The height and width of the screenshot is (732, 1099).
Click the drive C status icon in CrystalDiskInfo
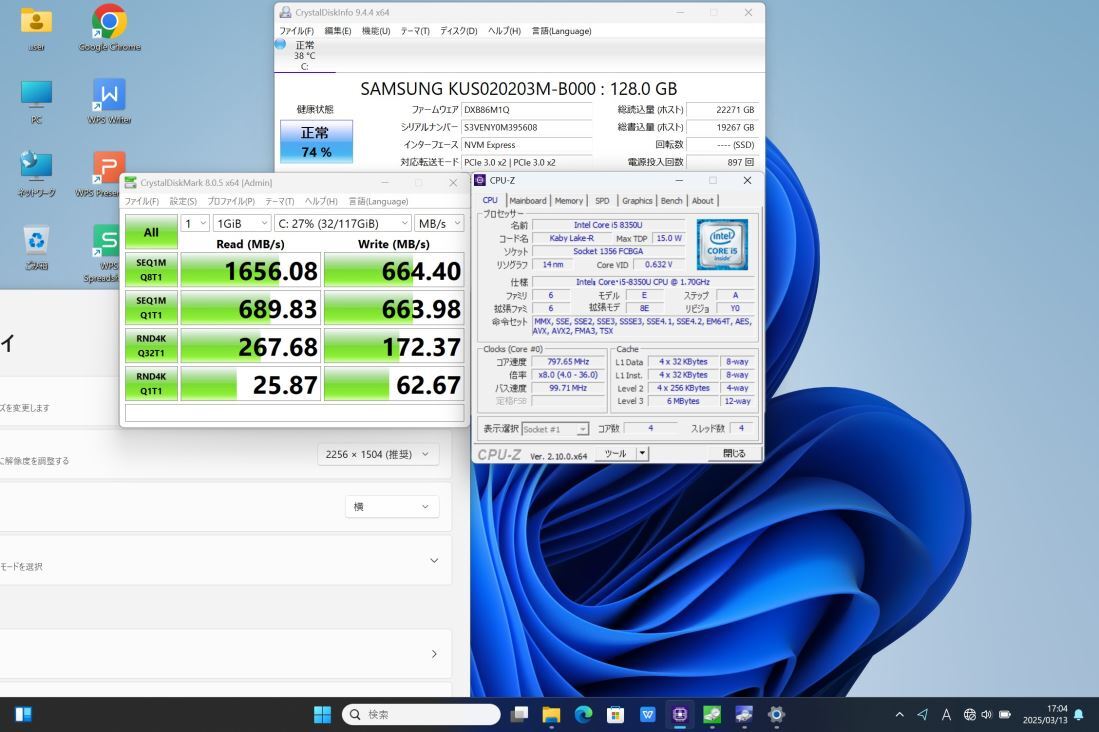pos(280,44)
